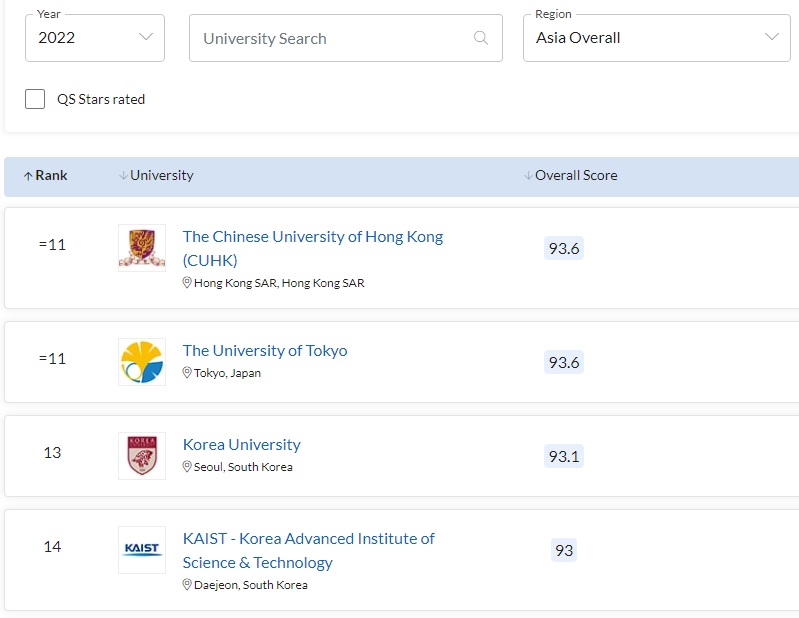Click the location pin beside Daejeon, South Korea
Viewport: 799px width, 618px height.
click(187, 585)
